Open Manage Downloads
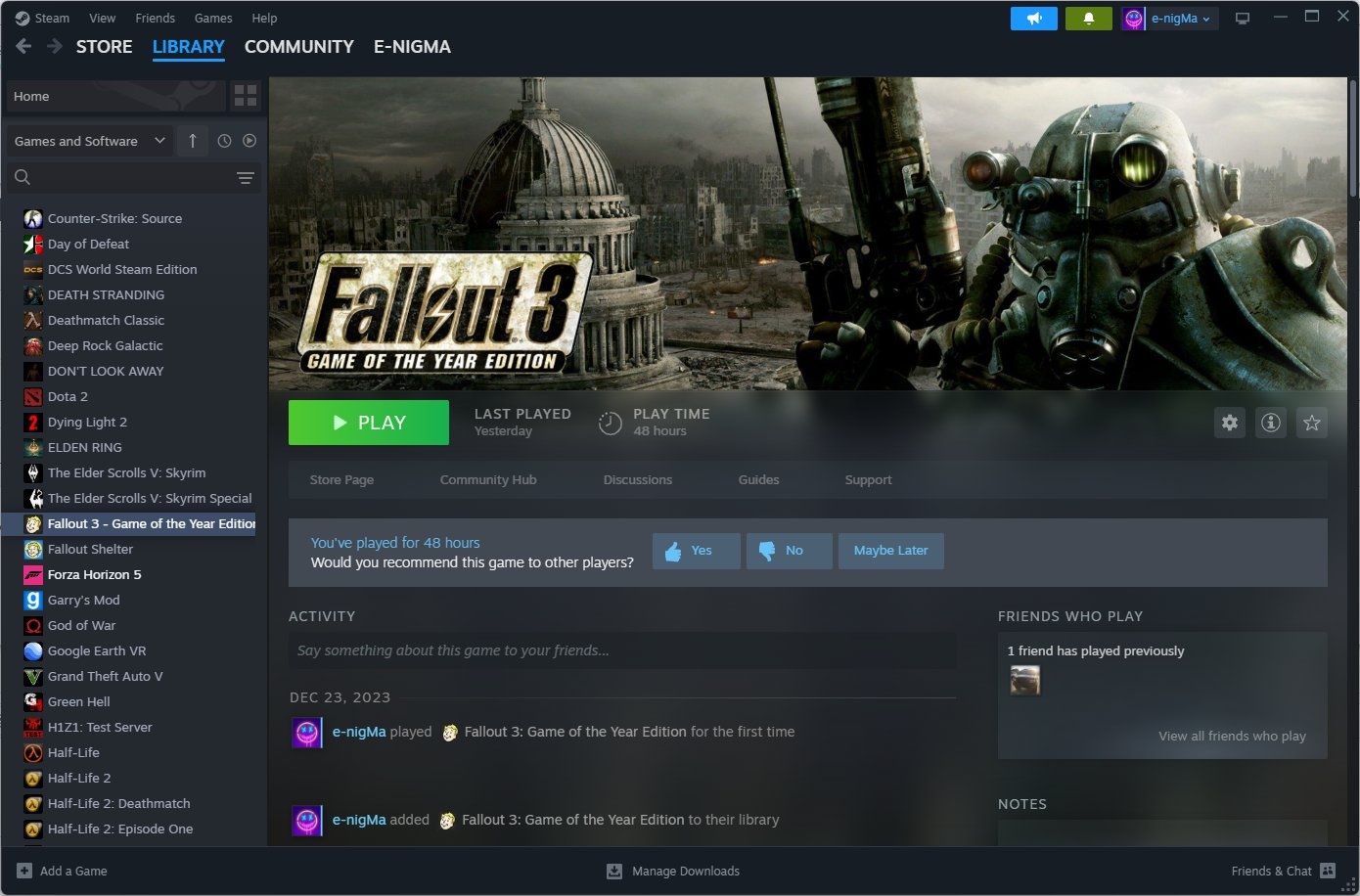This screenshot has width=1360, height=896. [673, 871]
